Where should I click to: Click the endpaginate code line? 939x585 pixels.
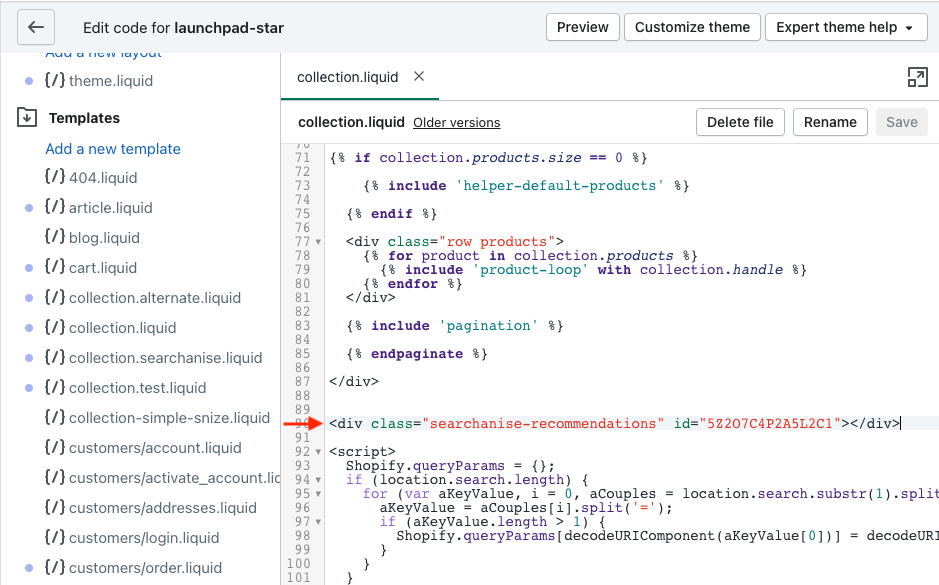[417, 354]
